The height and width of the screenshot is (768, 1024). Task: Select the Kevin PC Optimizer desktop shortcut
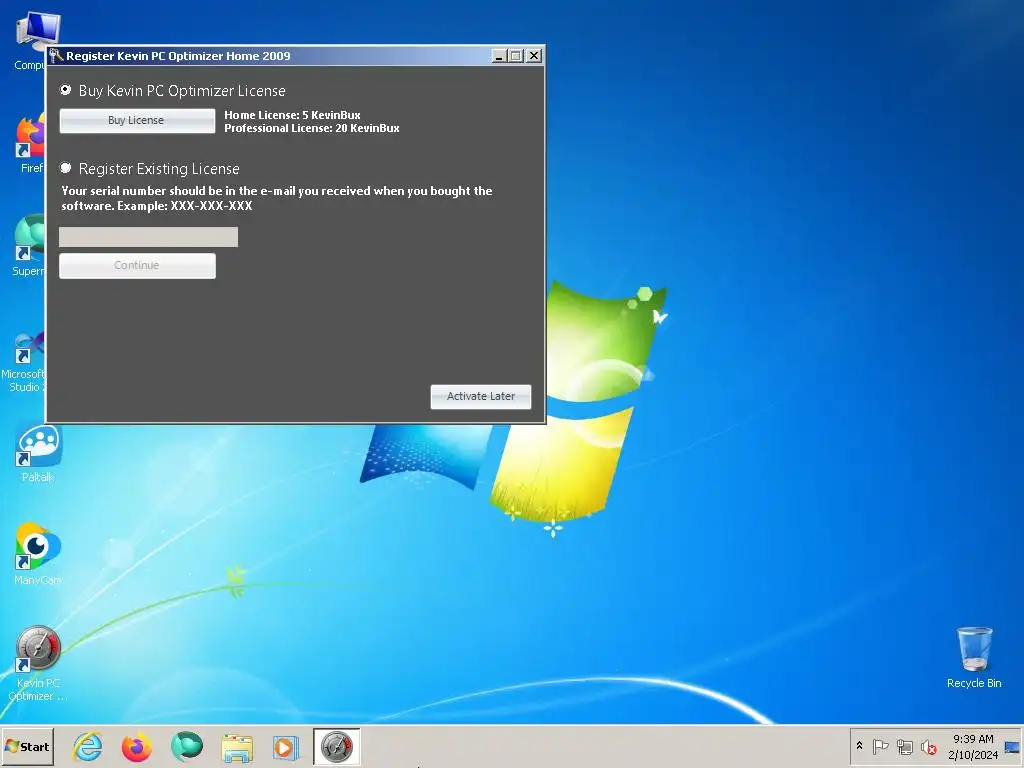(38, 664)
